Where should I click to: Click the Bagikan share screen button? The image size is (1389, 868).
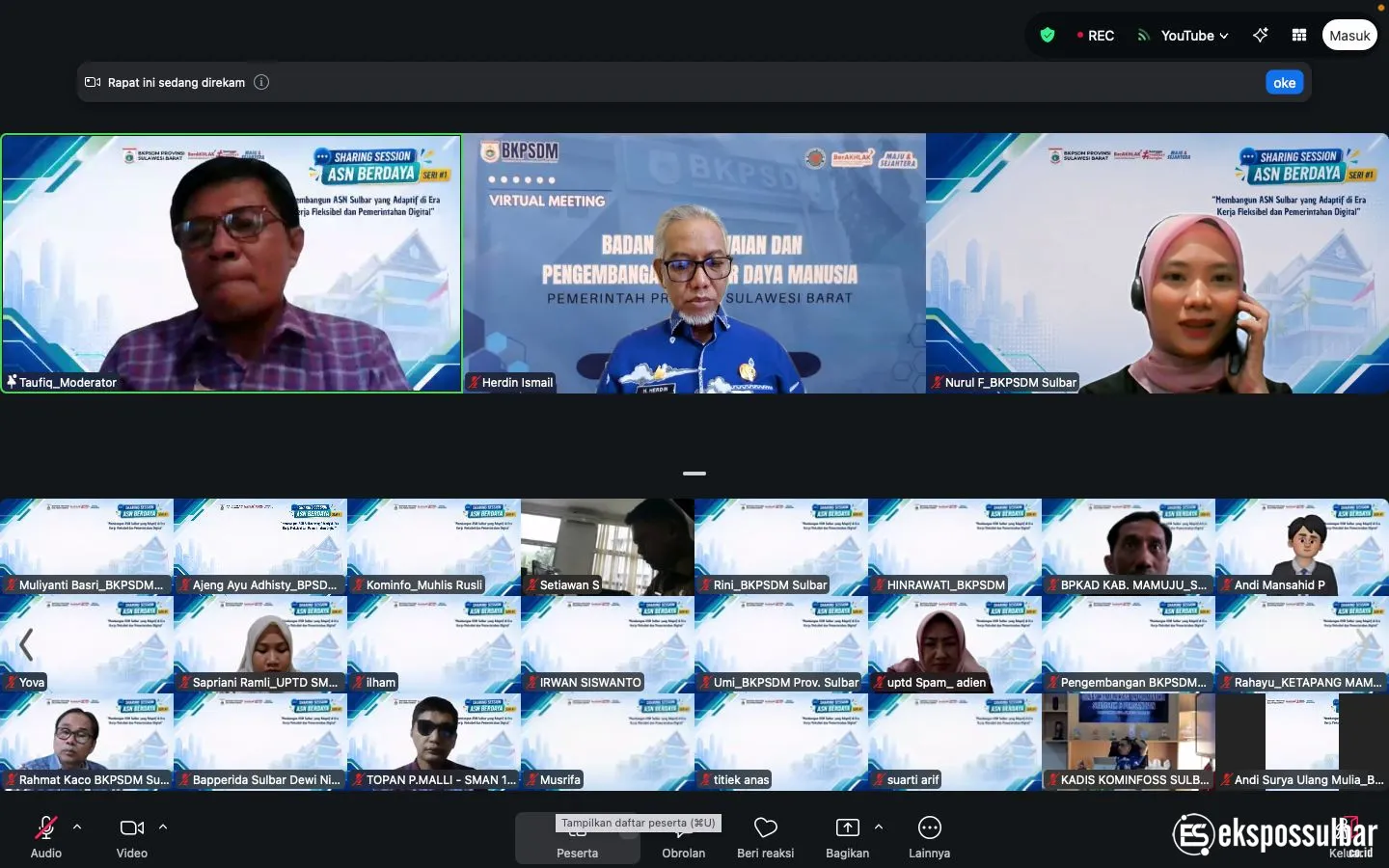847,838
